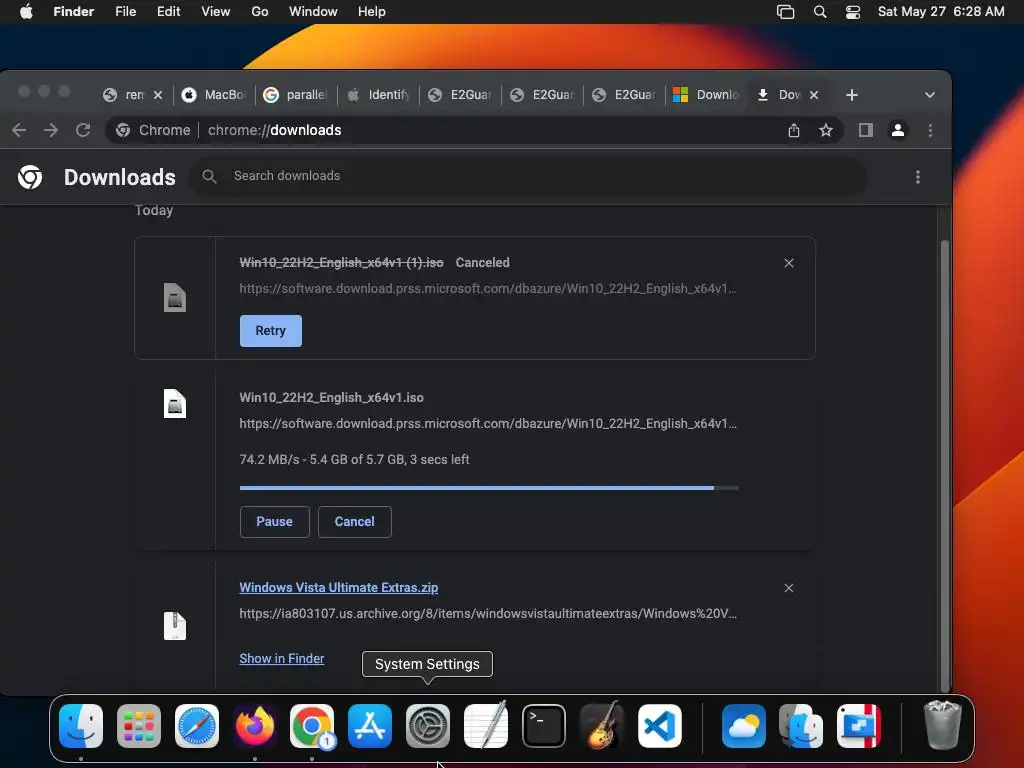Click Show in Finder link
1024x768 pixels.
281,658
